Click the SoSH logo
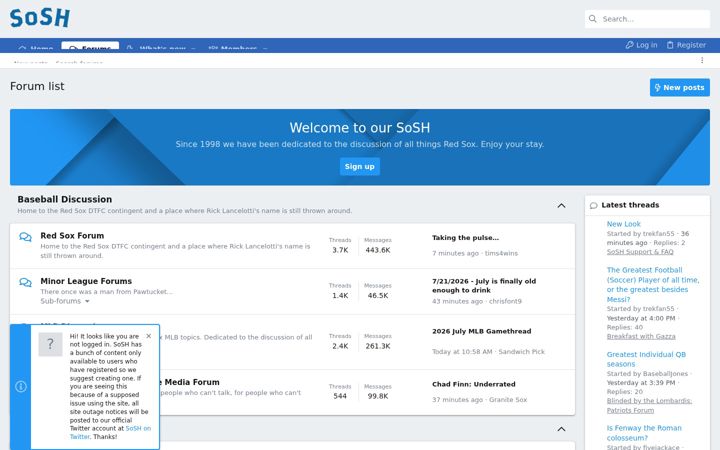 [40, 18]
